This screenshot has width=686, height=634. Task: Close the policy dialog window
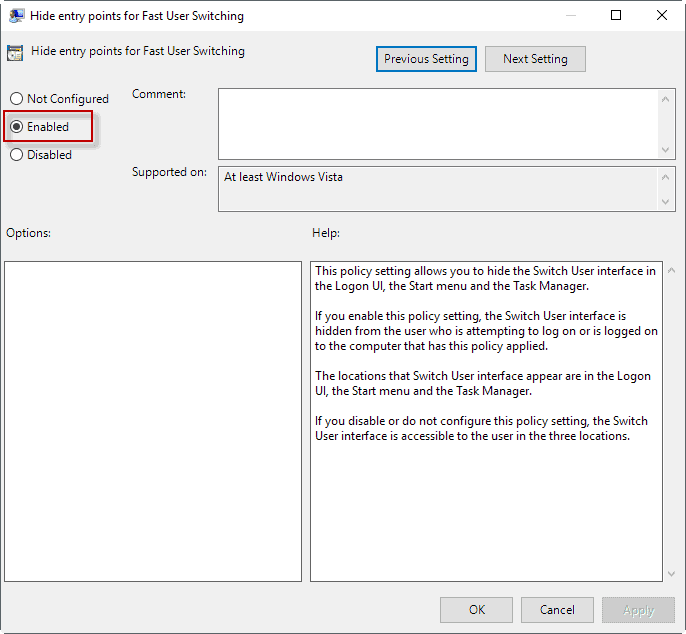[x=662, y=15]
